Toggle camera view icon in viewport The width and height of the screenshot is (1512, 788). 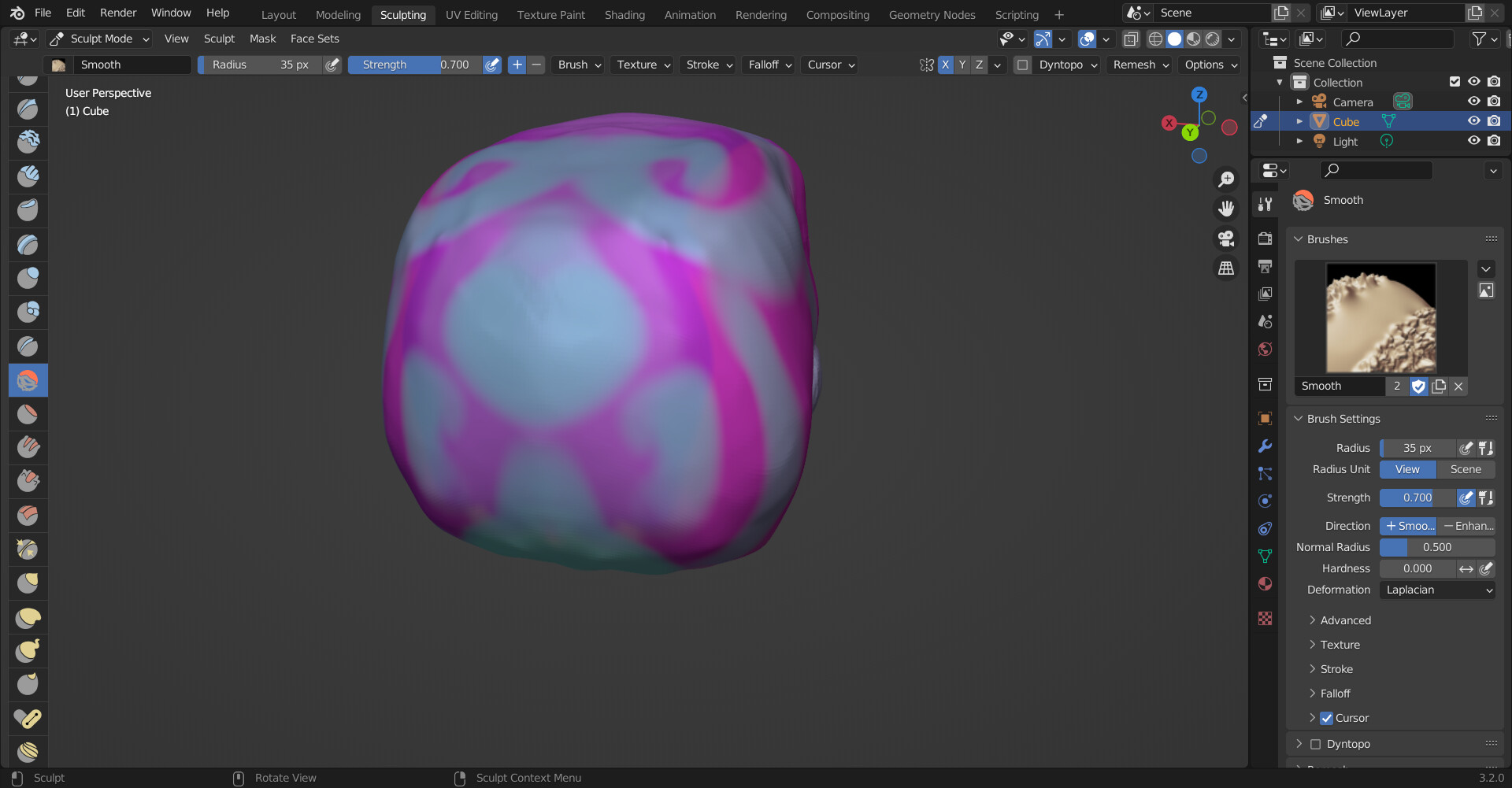(1226, 239)
